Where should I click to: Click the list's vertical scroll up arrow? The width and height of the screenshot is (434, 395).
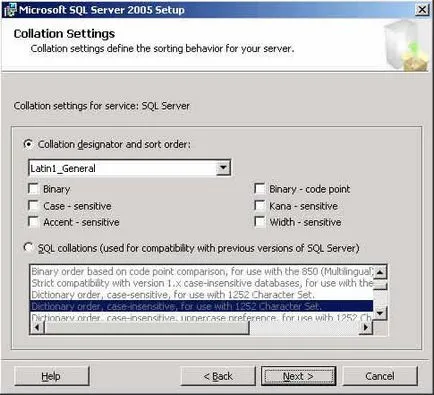[380, 272]
